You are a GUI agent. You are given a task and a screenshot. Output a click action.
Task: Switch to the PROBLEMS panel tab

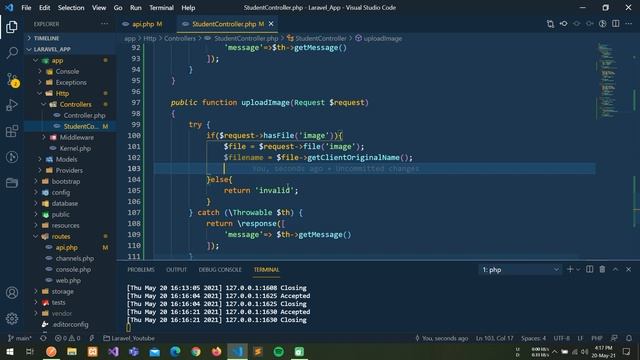(141, 270)
